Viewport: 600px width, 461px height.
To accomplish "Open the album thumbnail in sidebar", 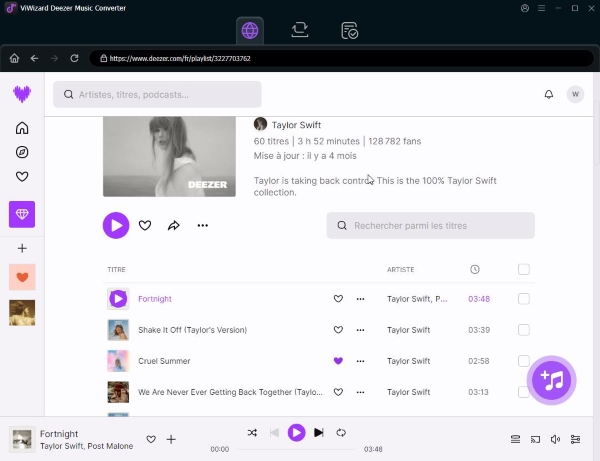I will (22, 313).
